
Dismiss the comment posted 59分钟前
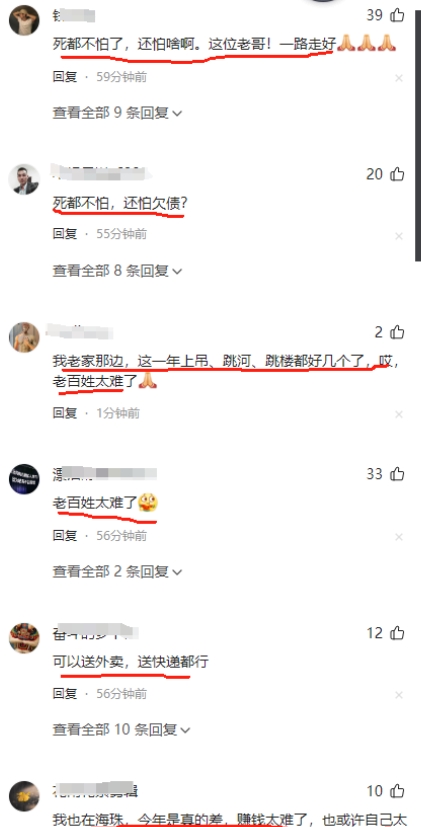[399, 78]
